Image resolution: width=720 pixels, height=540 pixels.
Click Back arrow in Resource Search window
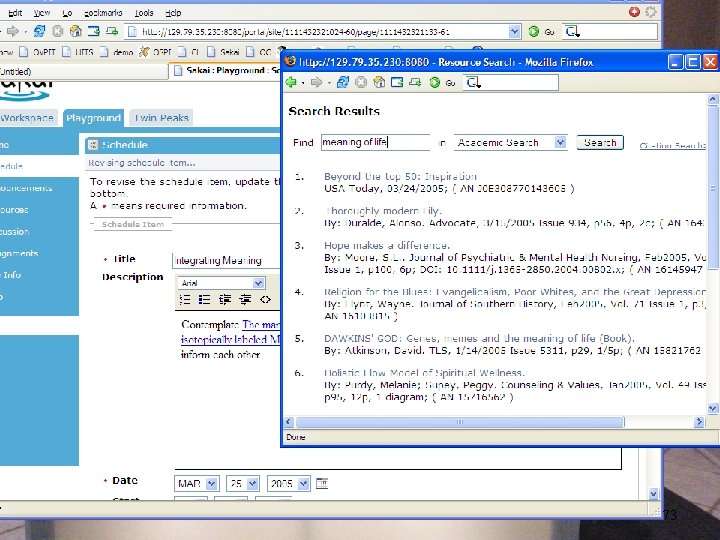(291, 82)
